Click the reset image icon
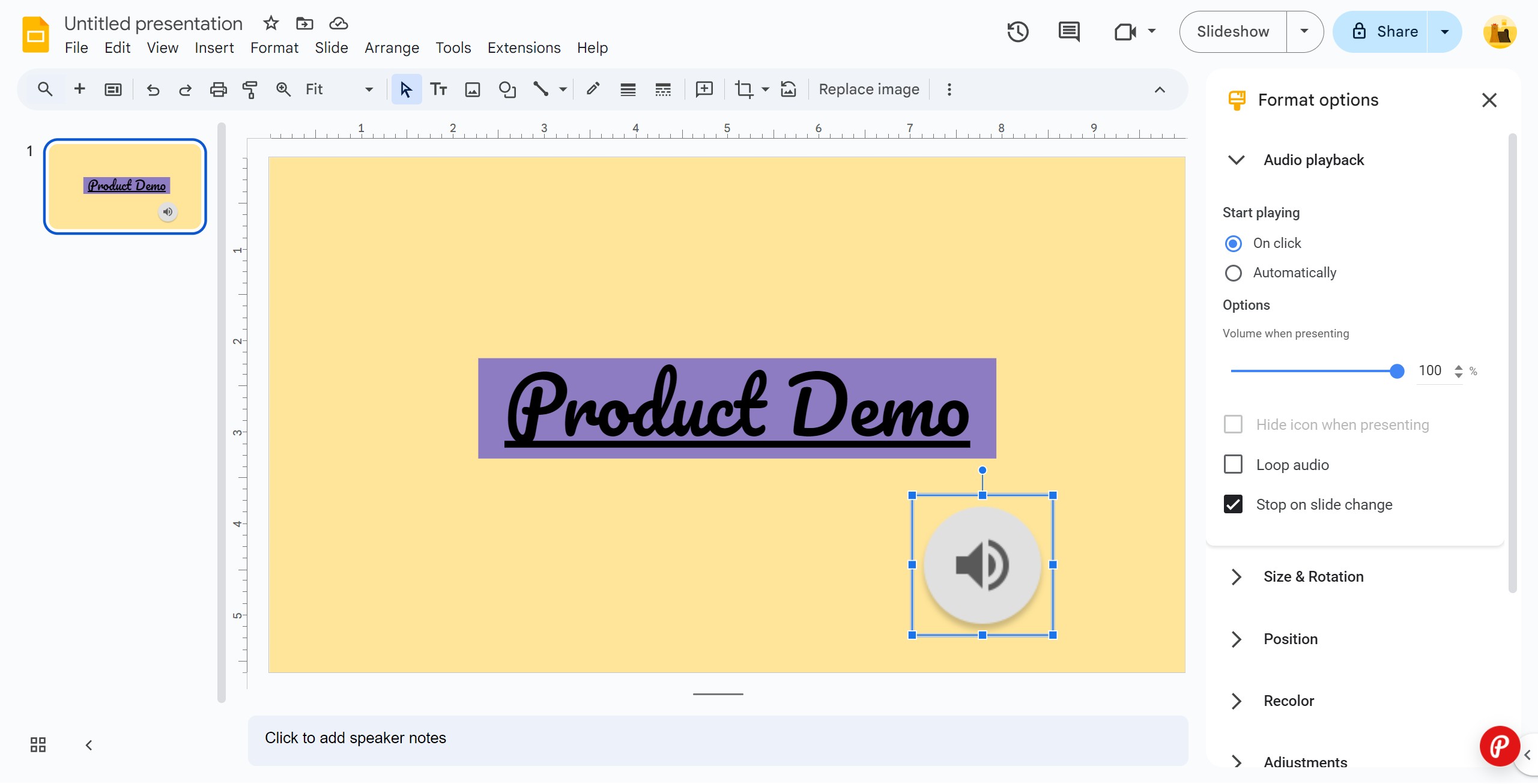The image size is (1538, 784). [x=789, y=89]
